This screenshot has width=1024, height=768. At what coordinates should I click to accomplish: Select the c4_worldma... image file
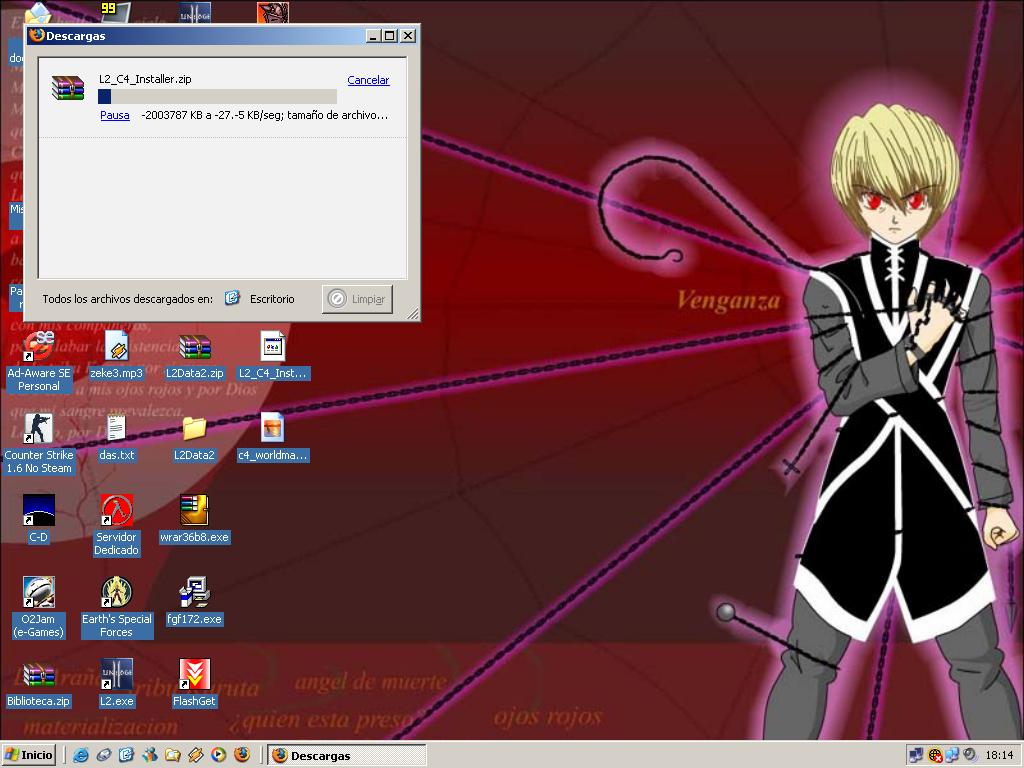(x=272, y=437)
